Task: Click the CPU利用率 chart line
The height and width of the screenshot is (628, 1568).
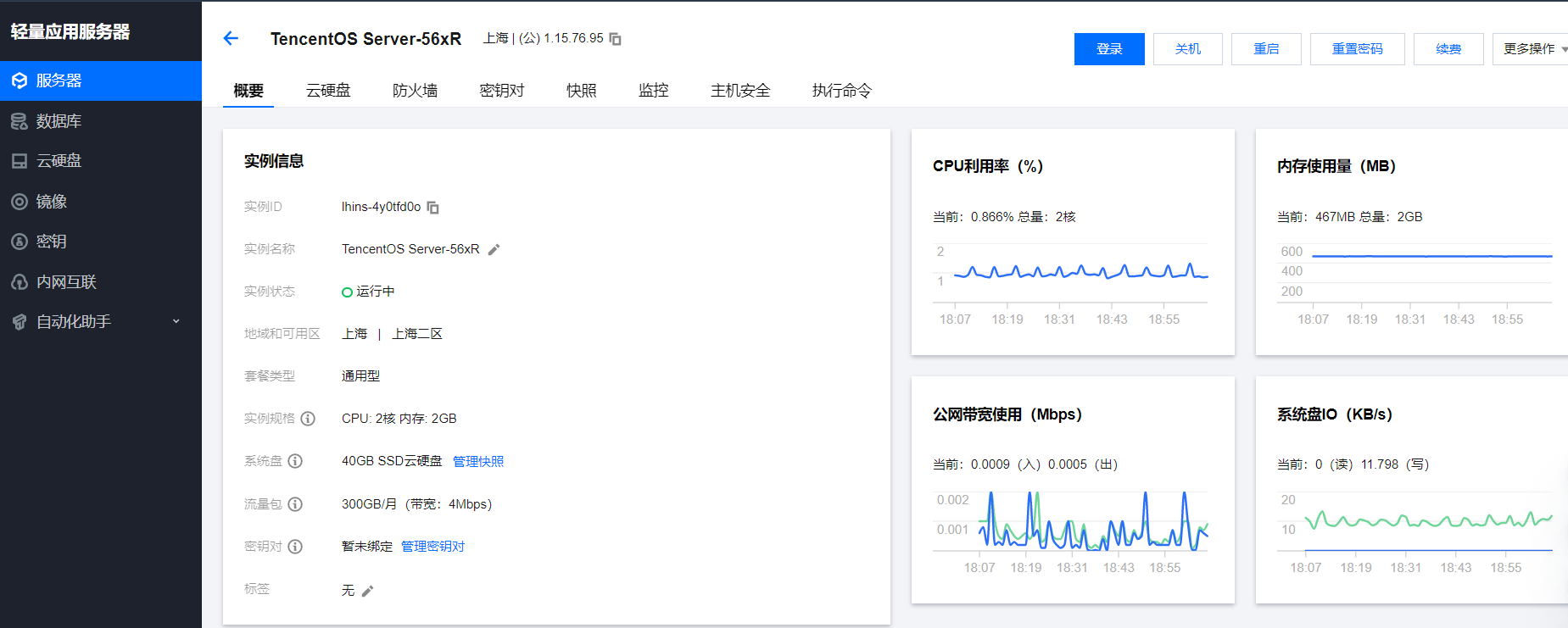Action: [1081, 272]
